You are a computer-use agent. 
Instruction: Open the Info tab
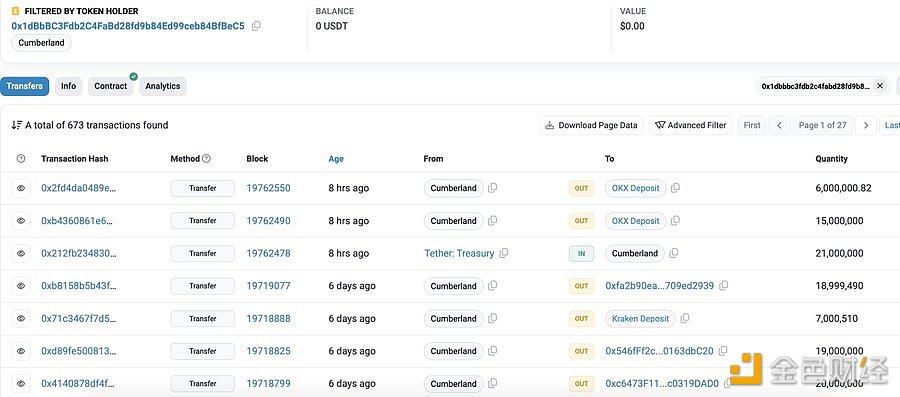click(68, 86)
